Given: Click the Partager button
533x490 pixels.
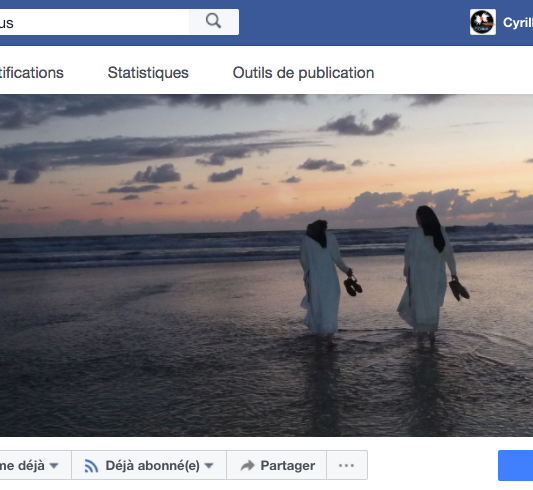Looking at the screenshot, I should (276, 465).
